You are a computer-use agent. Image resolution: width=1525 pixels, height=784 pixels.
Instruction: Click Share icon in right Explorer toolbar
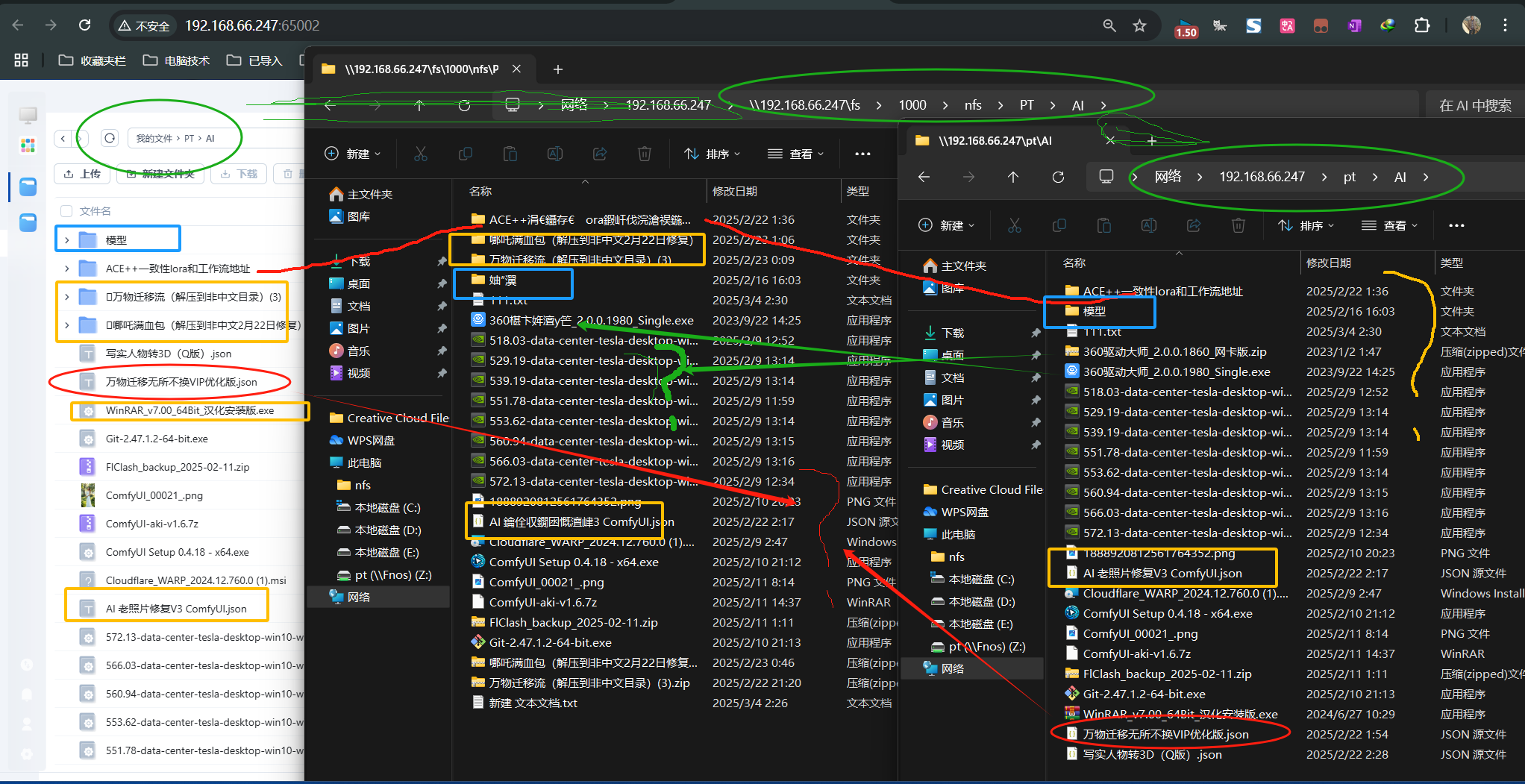[1194, 225]
